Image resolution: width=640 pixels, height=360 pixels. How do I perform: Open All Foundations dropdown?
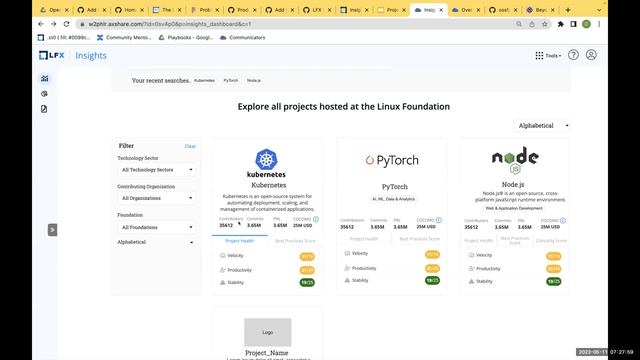point(157,227)
